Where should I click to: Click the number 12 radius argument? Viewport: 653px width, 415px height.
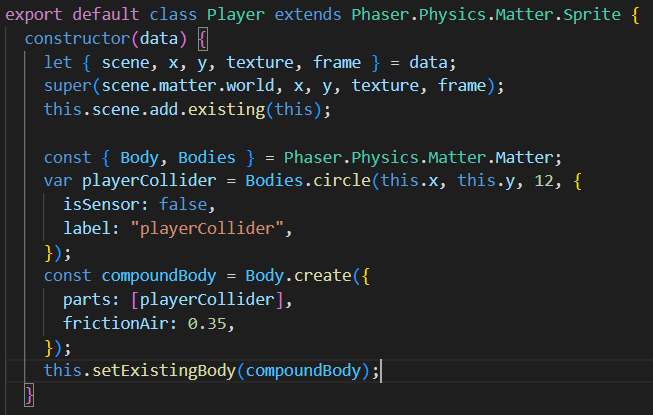pos(544,181)
